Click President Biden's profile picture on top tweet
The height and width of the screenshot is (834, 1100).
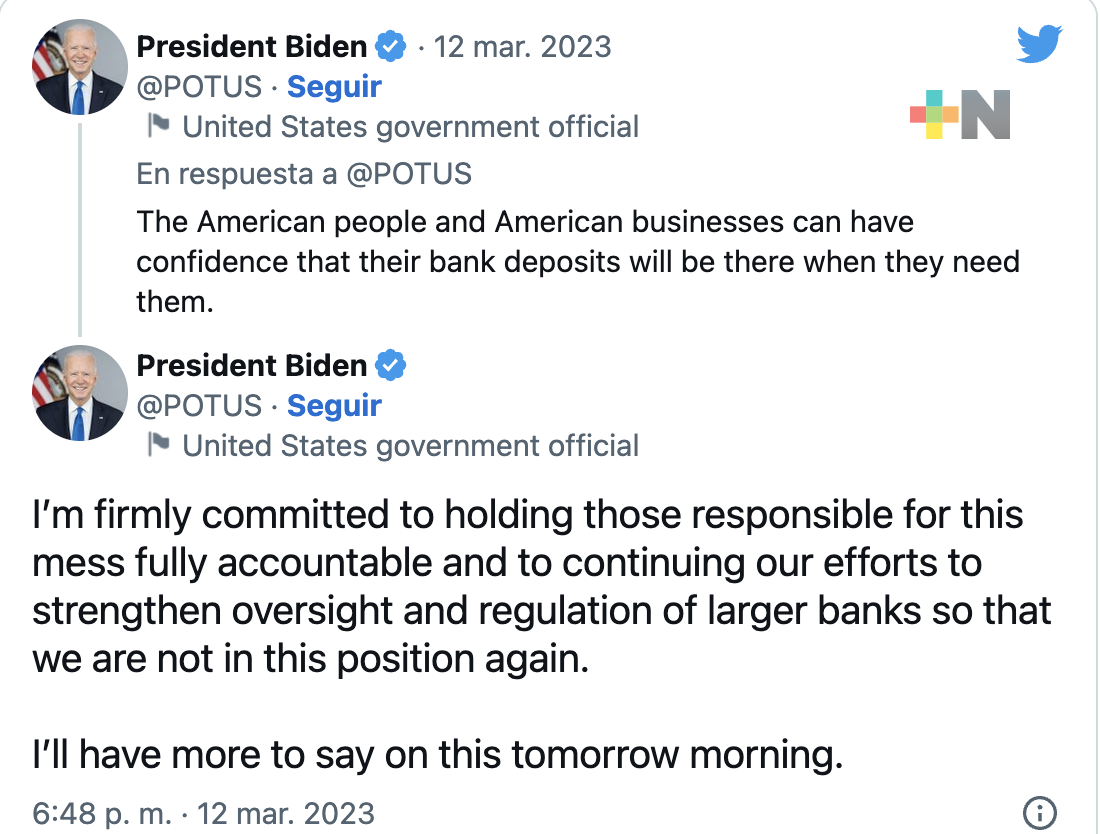(x=79, y=67)
